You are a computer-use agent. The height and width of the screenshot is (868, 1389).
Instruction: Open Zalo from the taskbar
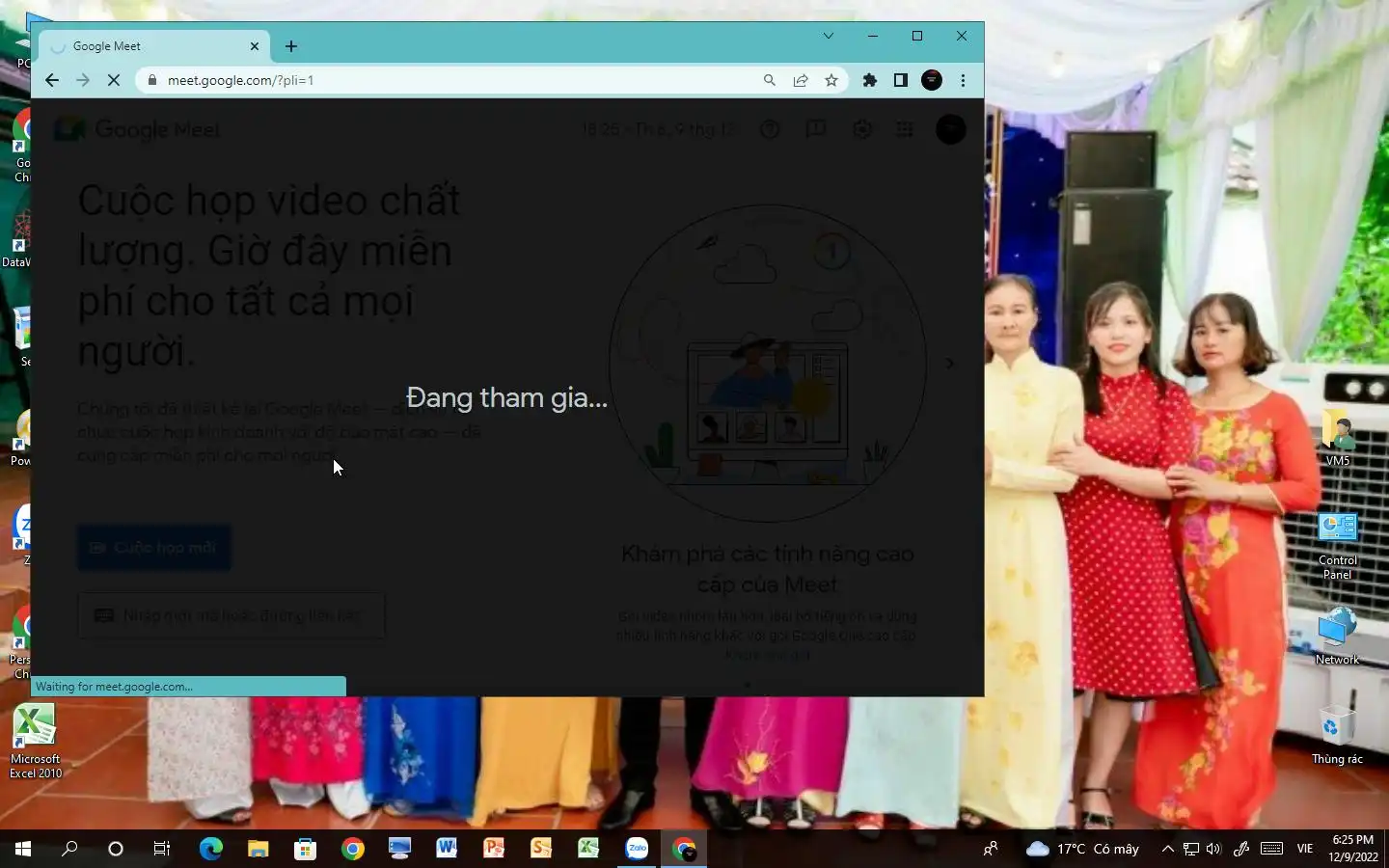click(637, 849)
